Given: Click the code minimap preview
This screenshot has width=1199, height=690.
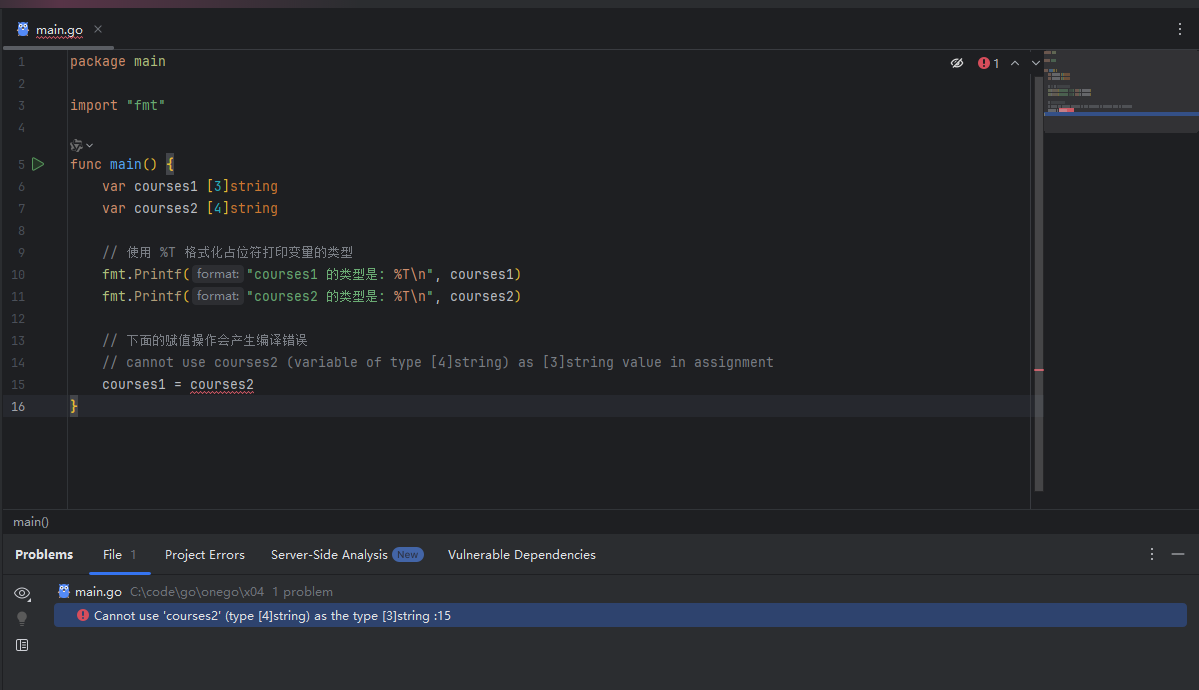Looking at the screenshot, I should (x=1121, y=91).
